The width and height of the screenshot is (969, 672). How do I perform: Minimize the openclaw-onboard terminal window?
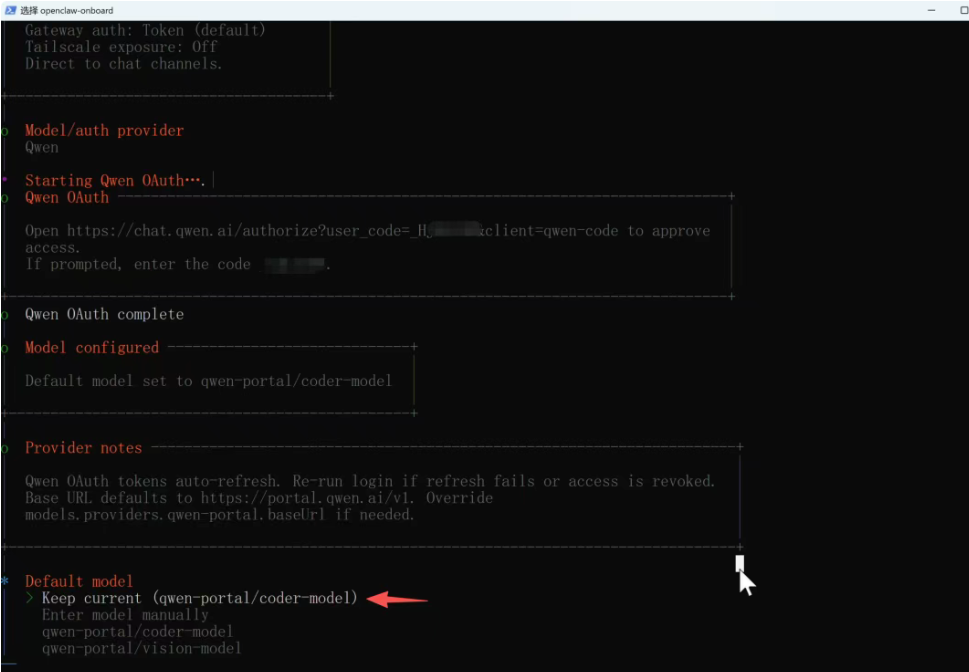point(931,10)
